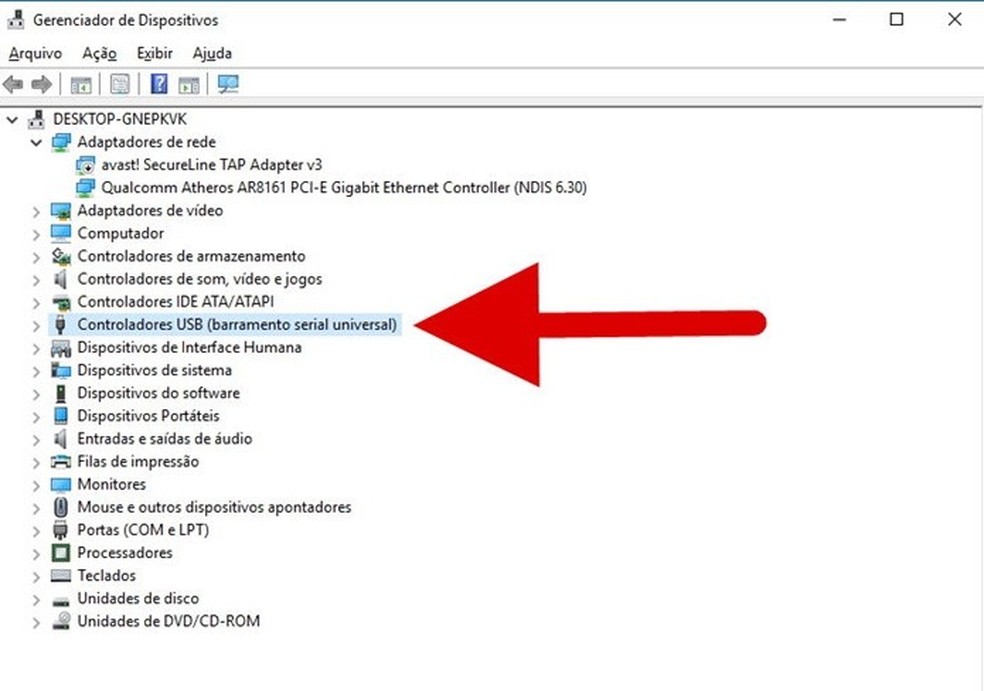Viewport: 984px width, 691px height.
Task: Expand the Teclados node
Action: (x=36, y=577)
